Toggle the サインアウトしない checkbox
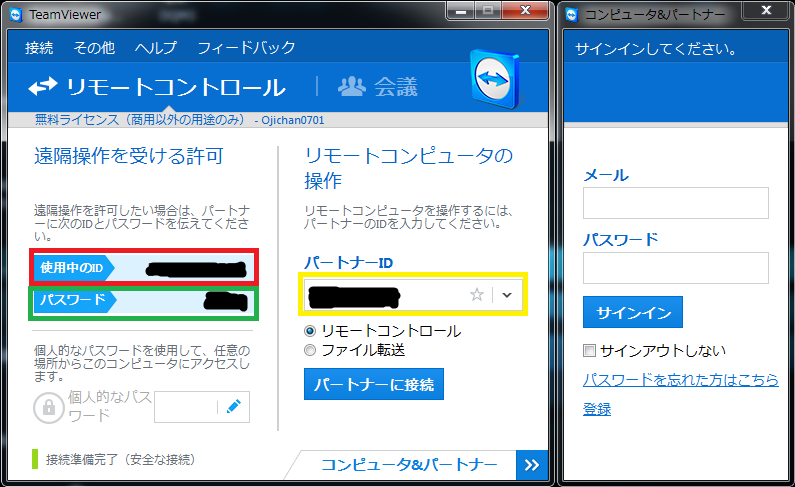Screen dimensions: 795x487 point(589,350)
